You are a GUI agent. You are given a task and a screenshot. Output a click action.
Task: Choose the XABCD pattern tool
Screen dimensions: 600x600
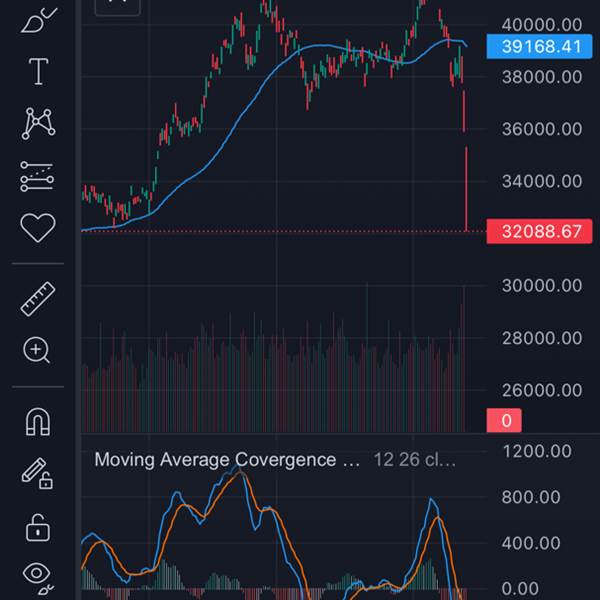[x=38, y=123]
